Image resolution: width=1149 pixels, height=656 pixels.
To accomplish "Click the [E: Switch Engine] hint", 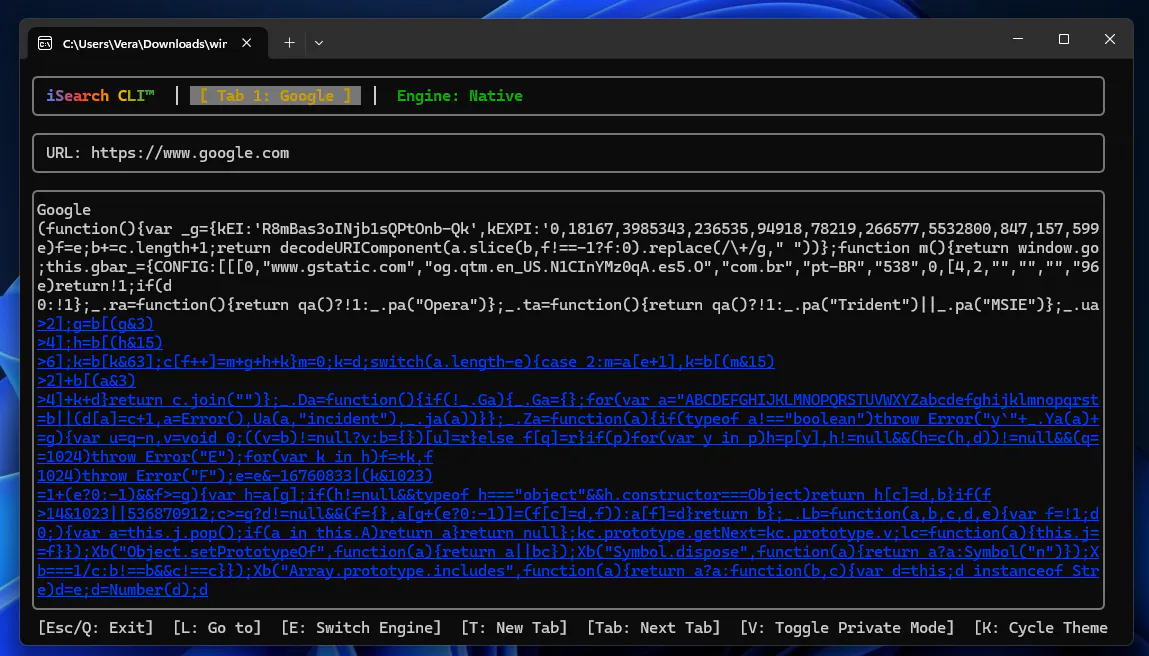I will click(x=361, y=628).
